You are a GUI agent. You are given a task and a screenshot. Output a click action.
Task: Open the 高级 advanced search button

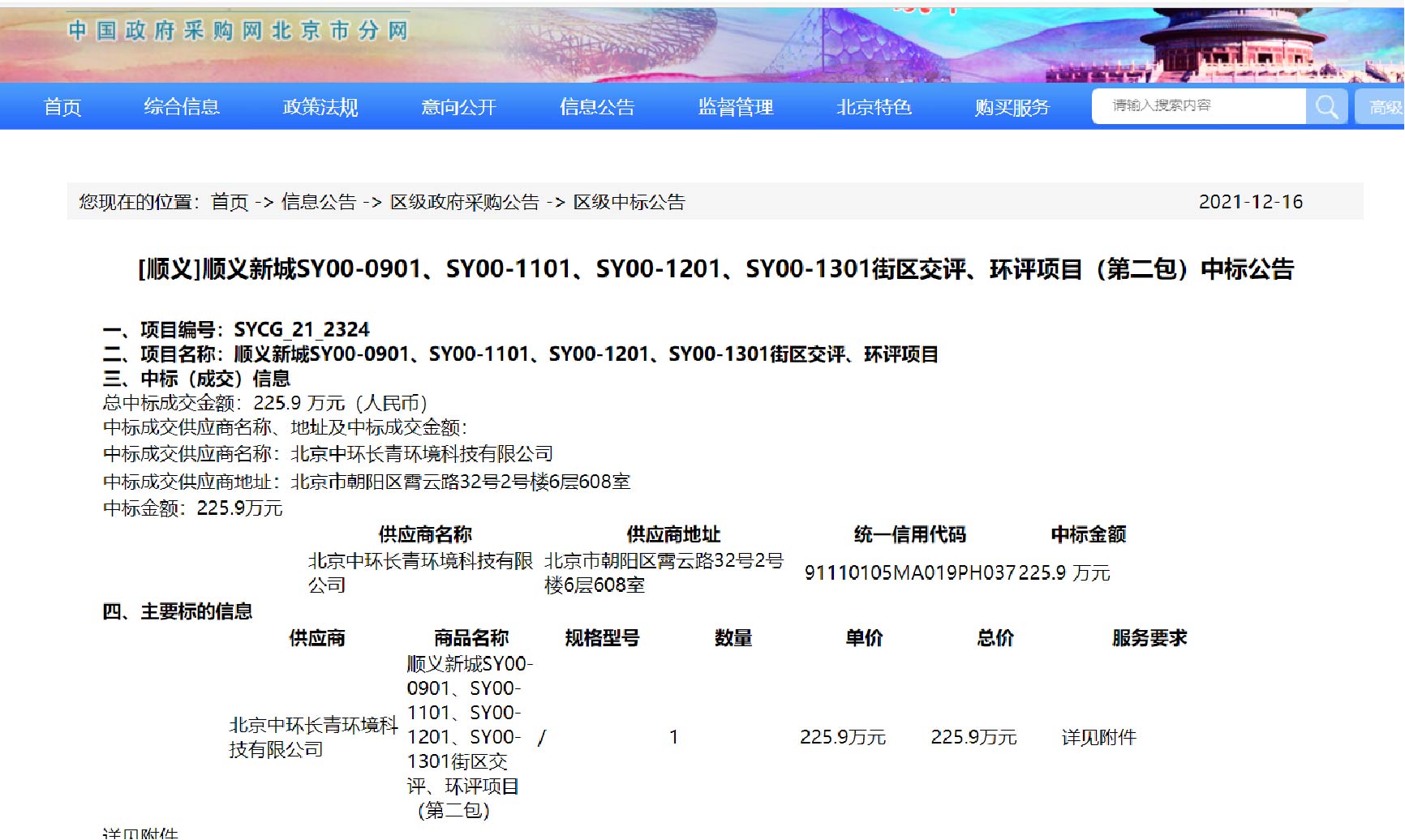(x=1382, y=107)
